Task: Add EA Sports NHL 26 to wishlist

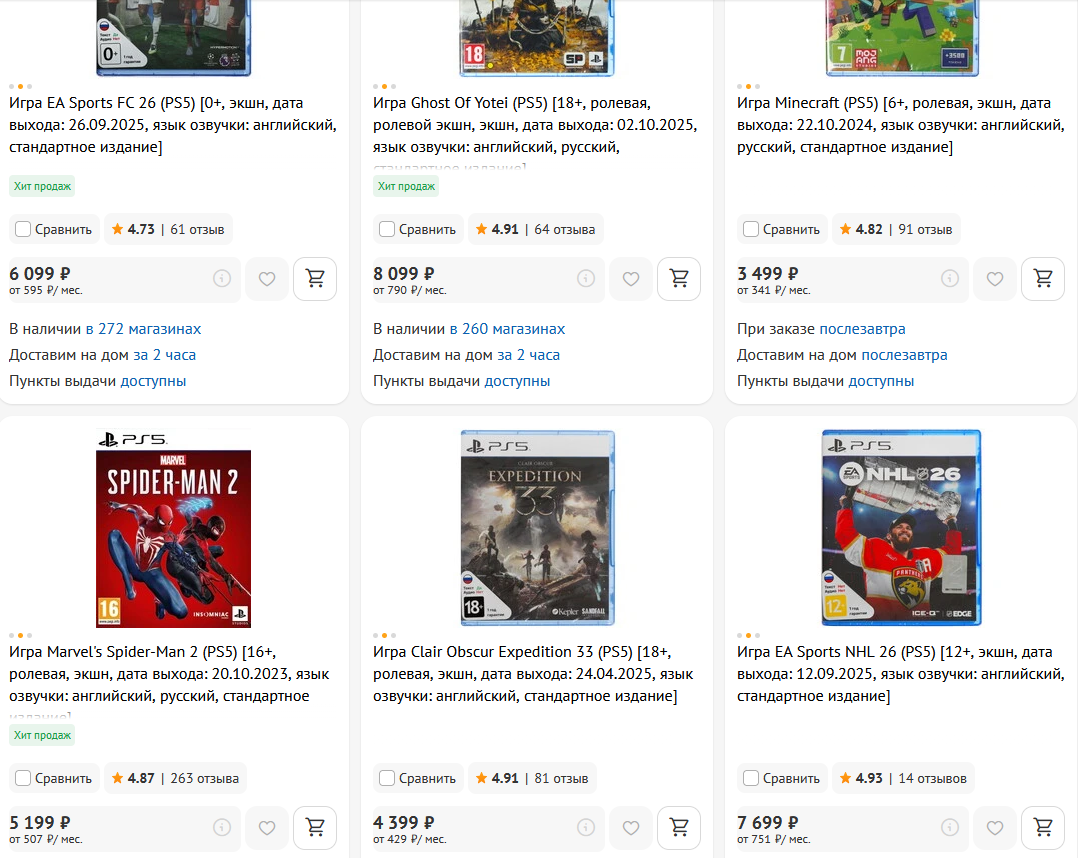Action: 995,828
